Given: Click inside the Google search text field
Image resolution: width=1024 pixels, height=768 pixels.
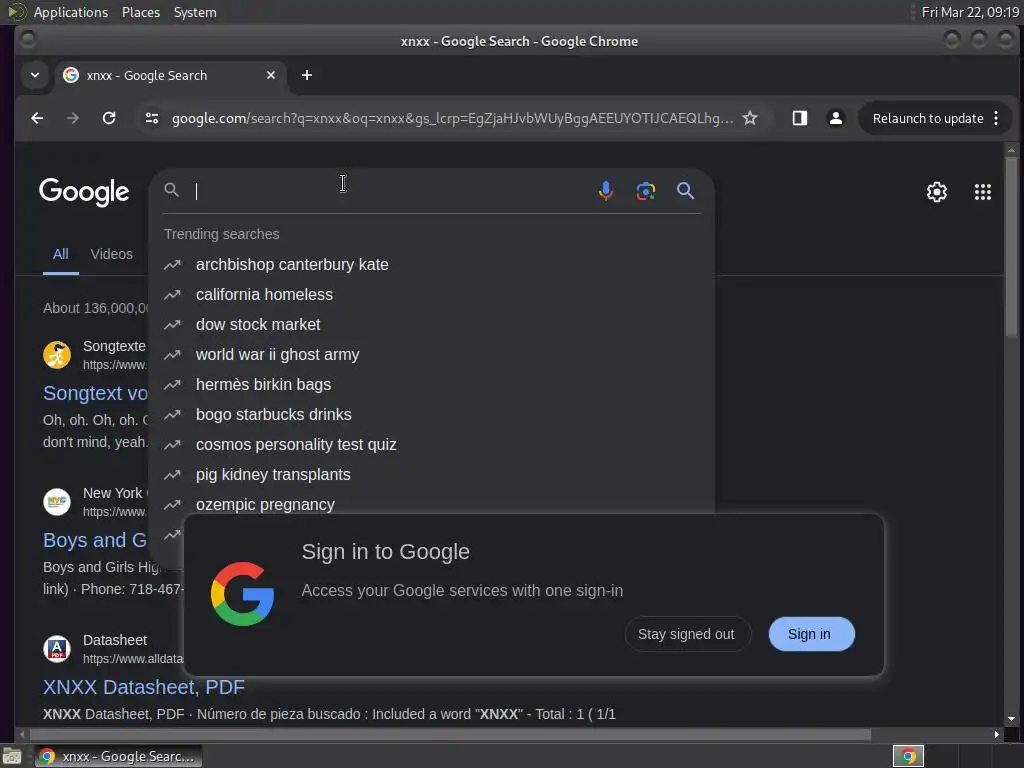Looking at the screenshot, I should [392, 191].
